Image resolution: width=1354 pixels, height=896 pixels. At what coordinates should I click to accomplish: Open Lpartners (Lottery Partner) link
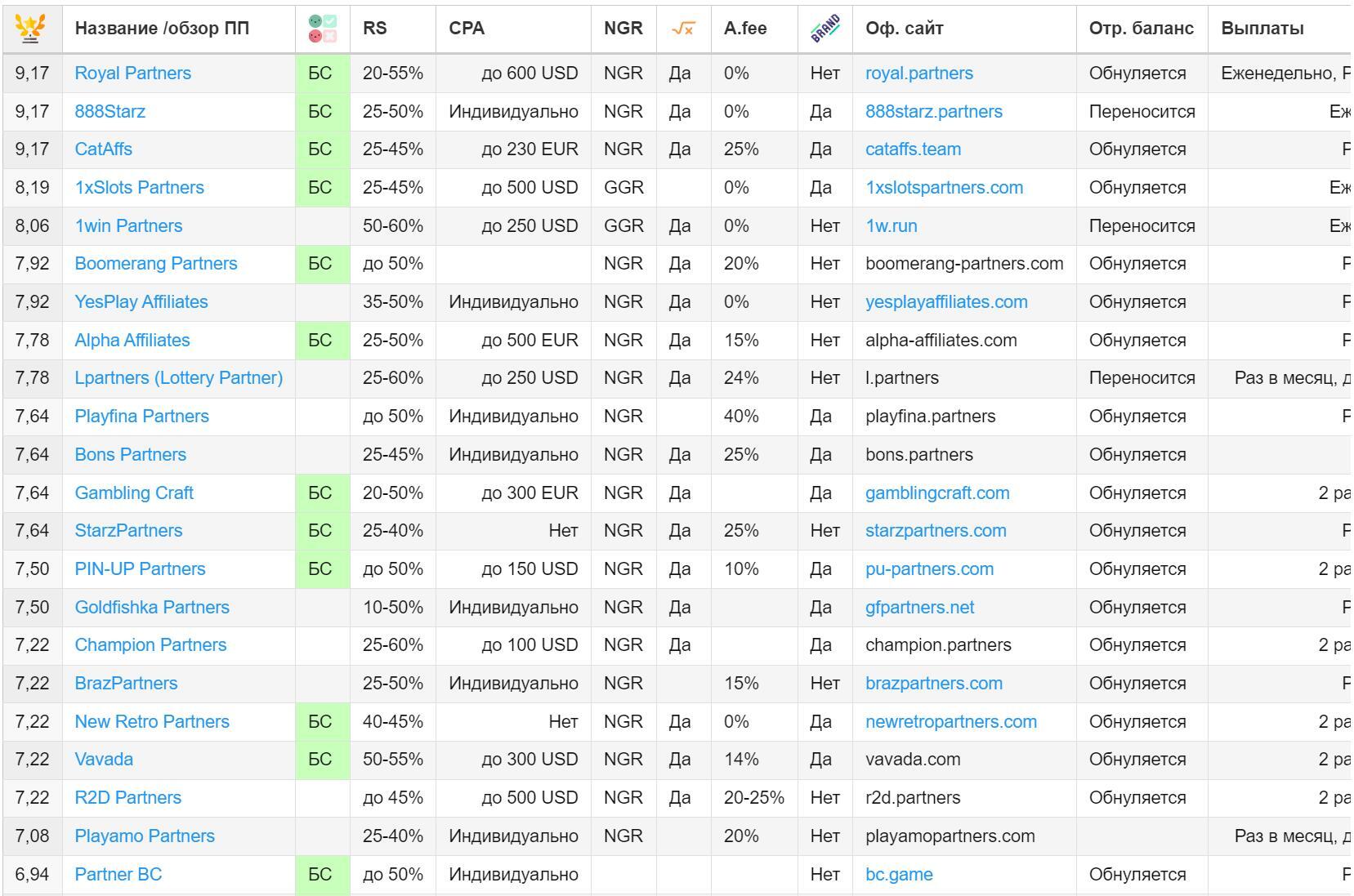coord(178,377)
